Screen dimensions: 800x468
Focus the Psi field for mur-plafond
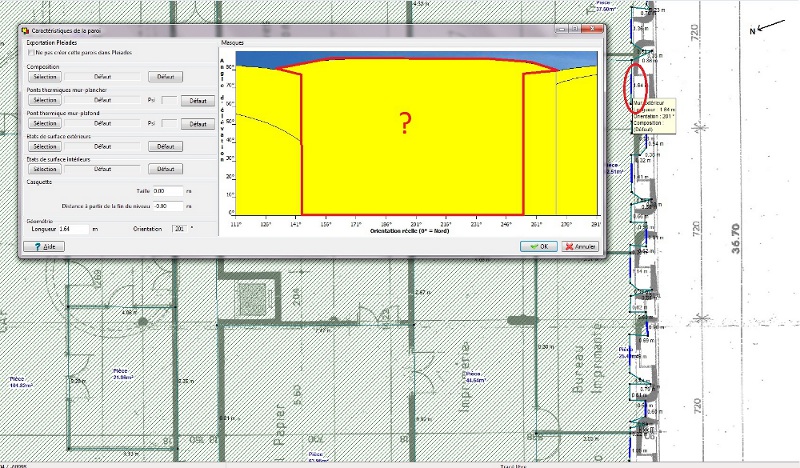pos(169,124)
